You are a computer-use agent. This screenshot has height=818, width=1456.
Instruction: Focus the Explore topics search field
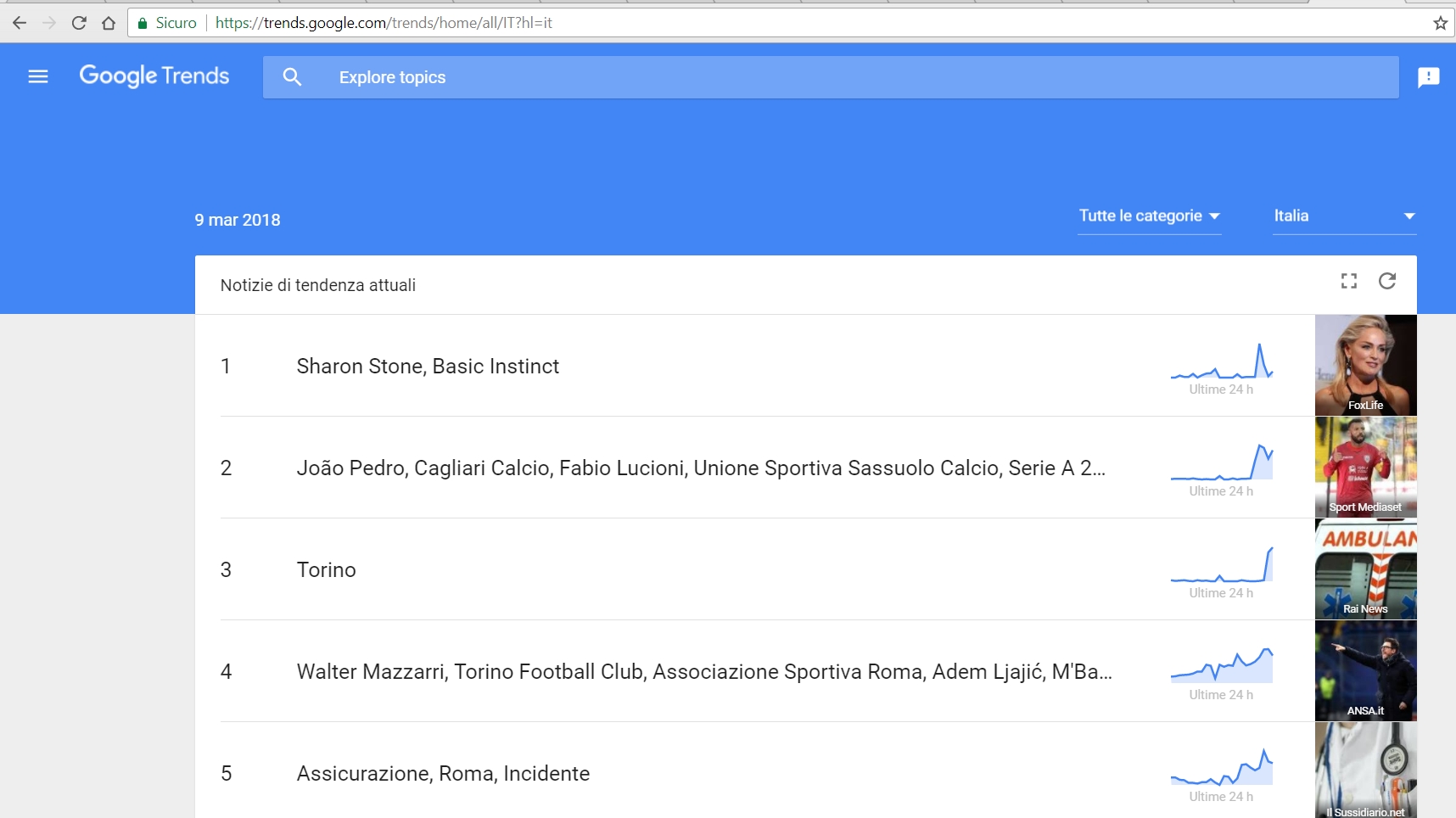point(831,77)
